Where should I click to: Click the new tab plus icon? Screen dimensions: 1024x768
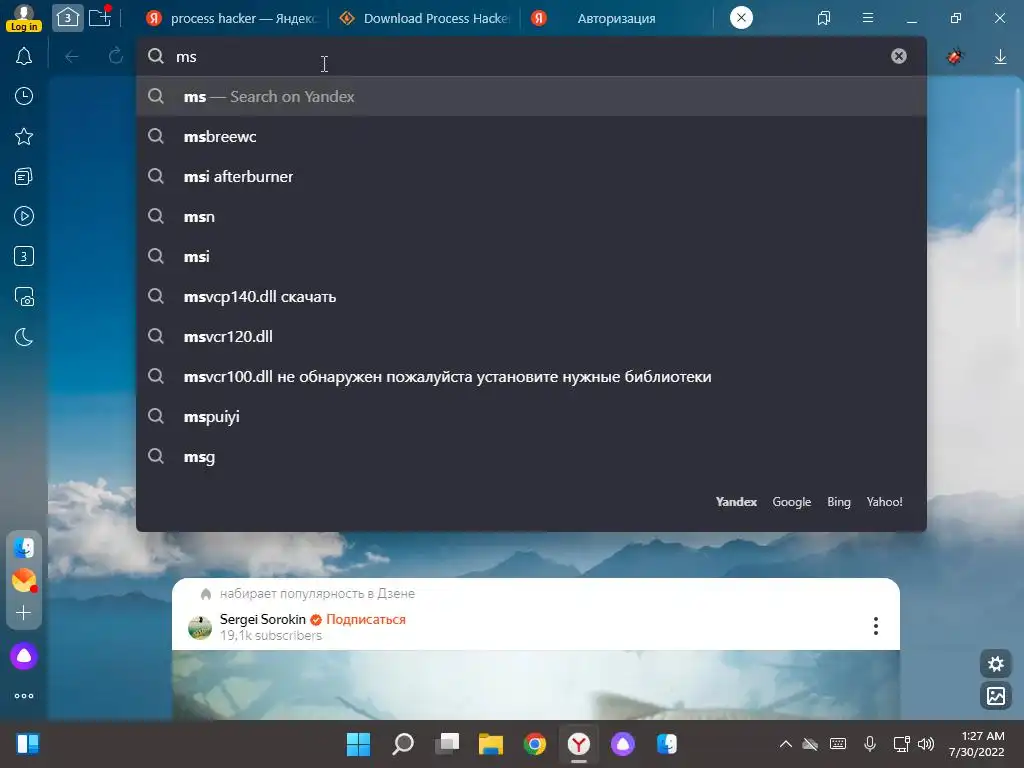[x=100, y=18]
